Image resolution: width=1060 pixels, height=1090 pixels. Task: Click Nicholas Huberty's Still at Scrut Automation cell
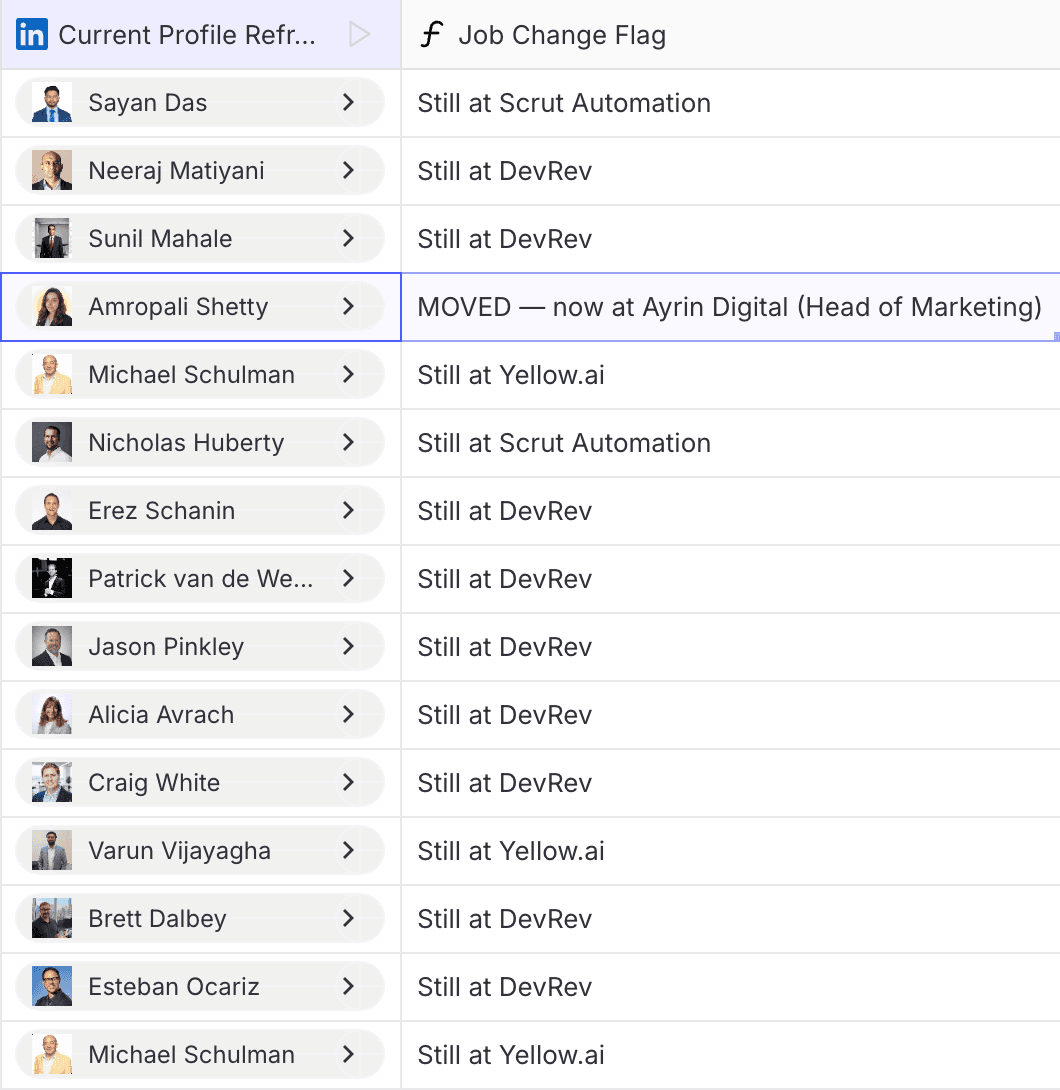[731, 443]
